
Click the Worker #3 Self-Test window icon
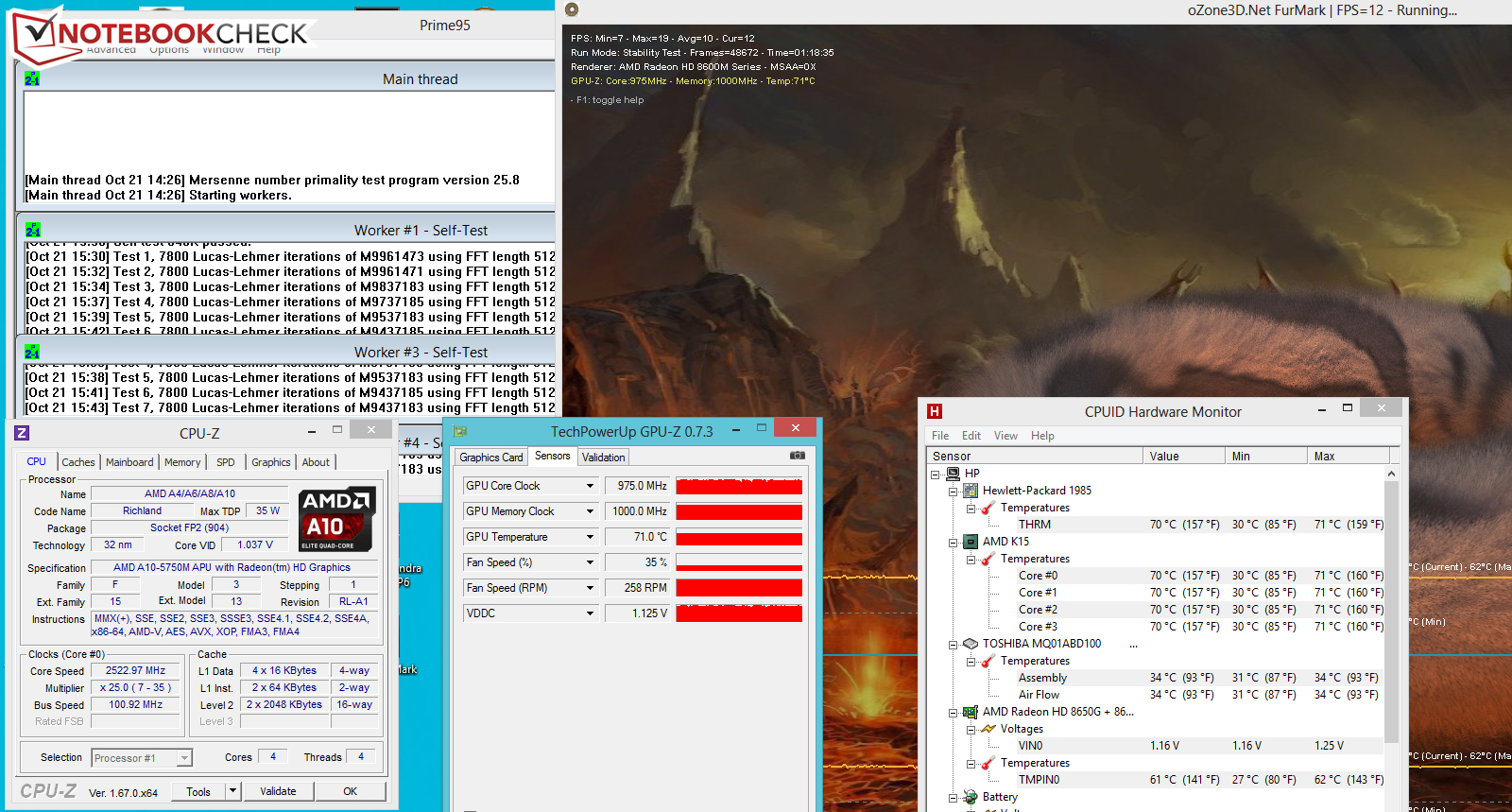click(x=32, y=352)
